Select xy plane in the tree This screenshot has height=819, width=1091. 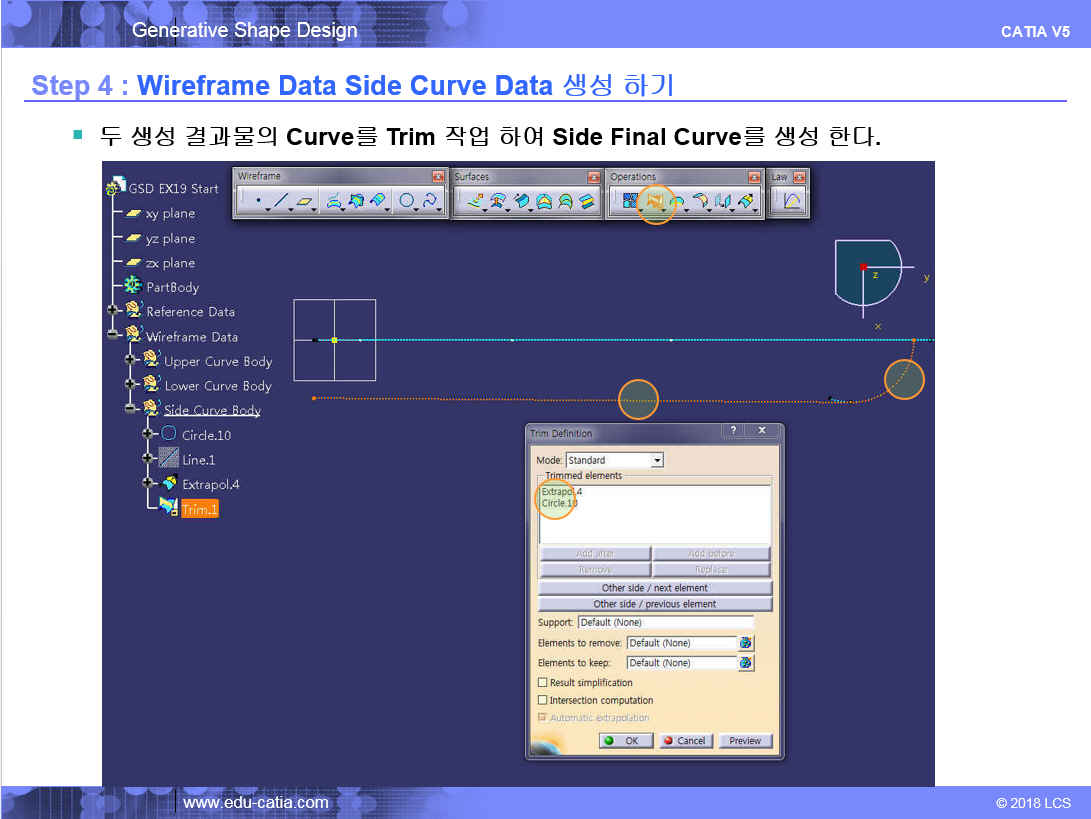coord(170,214)
